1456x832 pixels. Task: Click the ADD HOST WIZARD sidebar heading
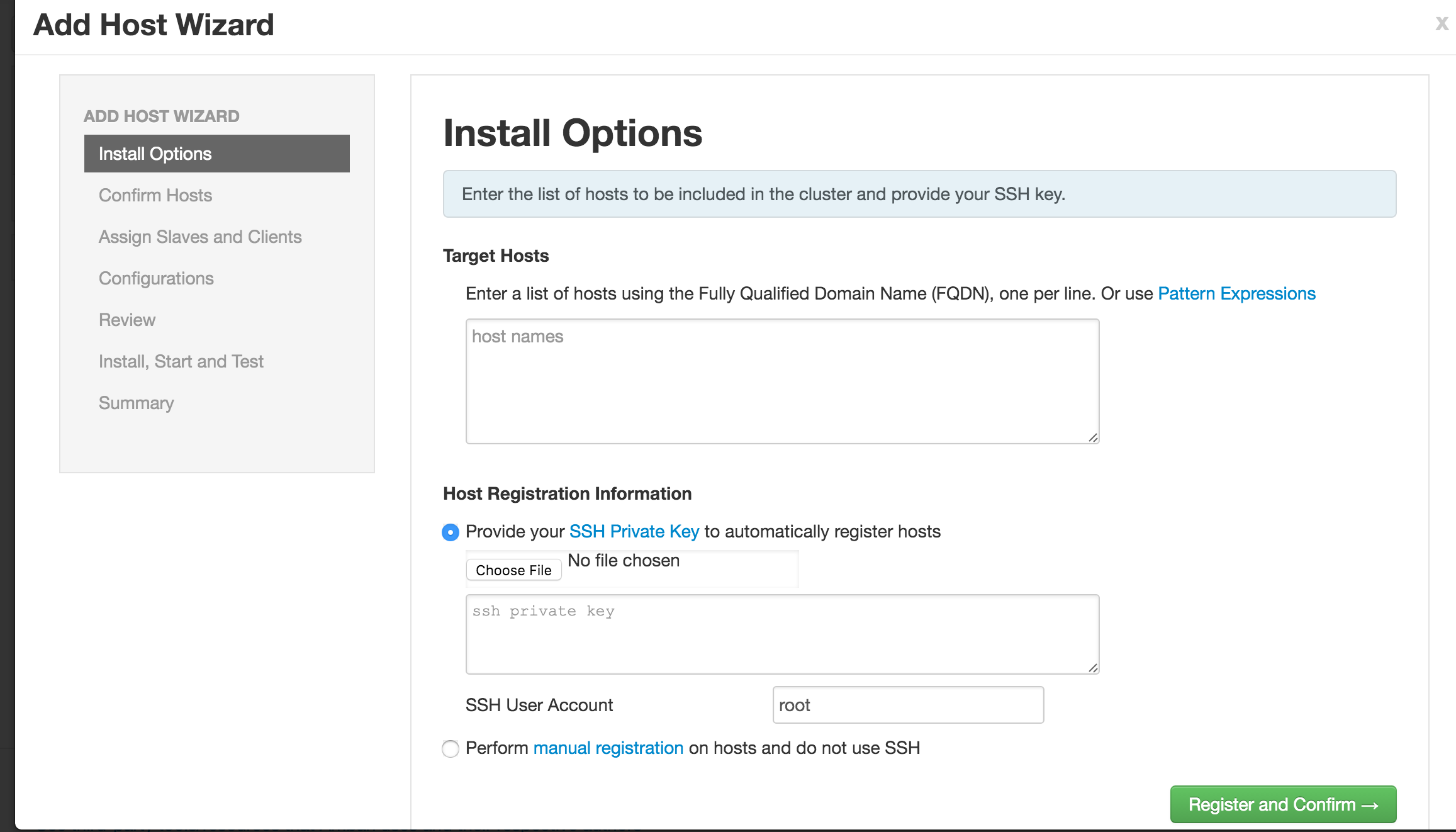tap(162, 116)
